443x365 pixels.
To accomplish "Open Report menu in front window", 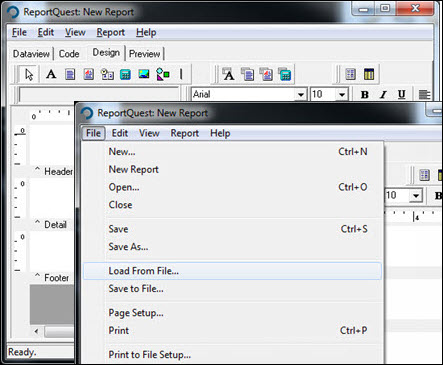I will click(x=185, y=133).
